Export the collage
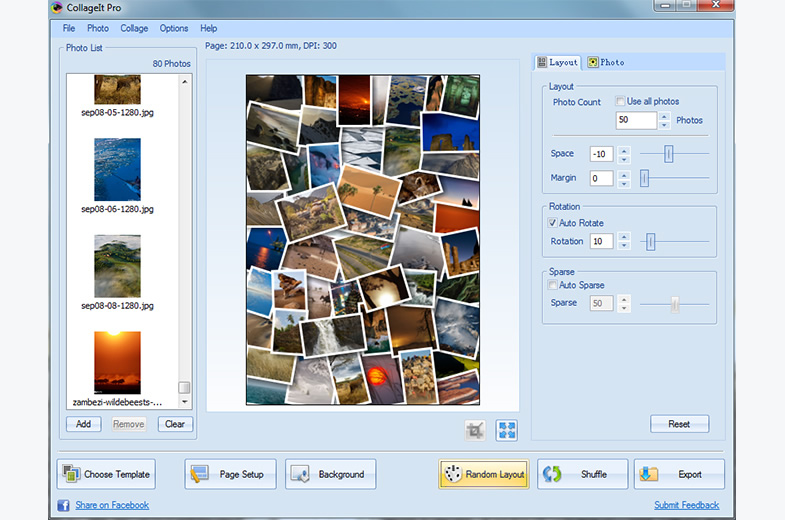 tap(679, 474)
